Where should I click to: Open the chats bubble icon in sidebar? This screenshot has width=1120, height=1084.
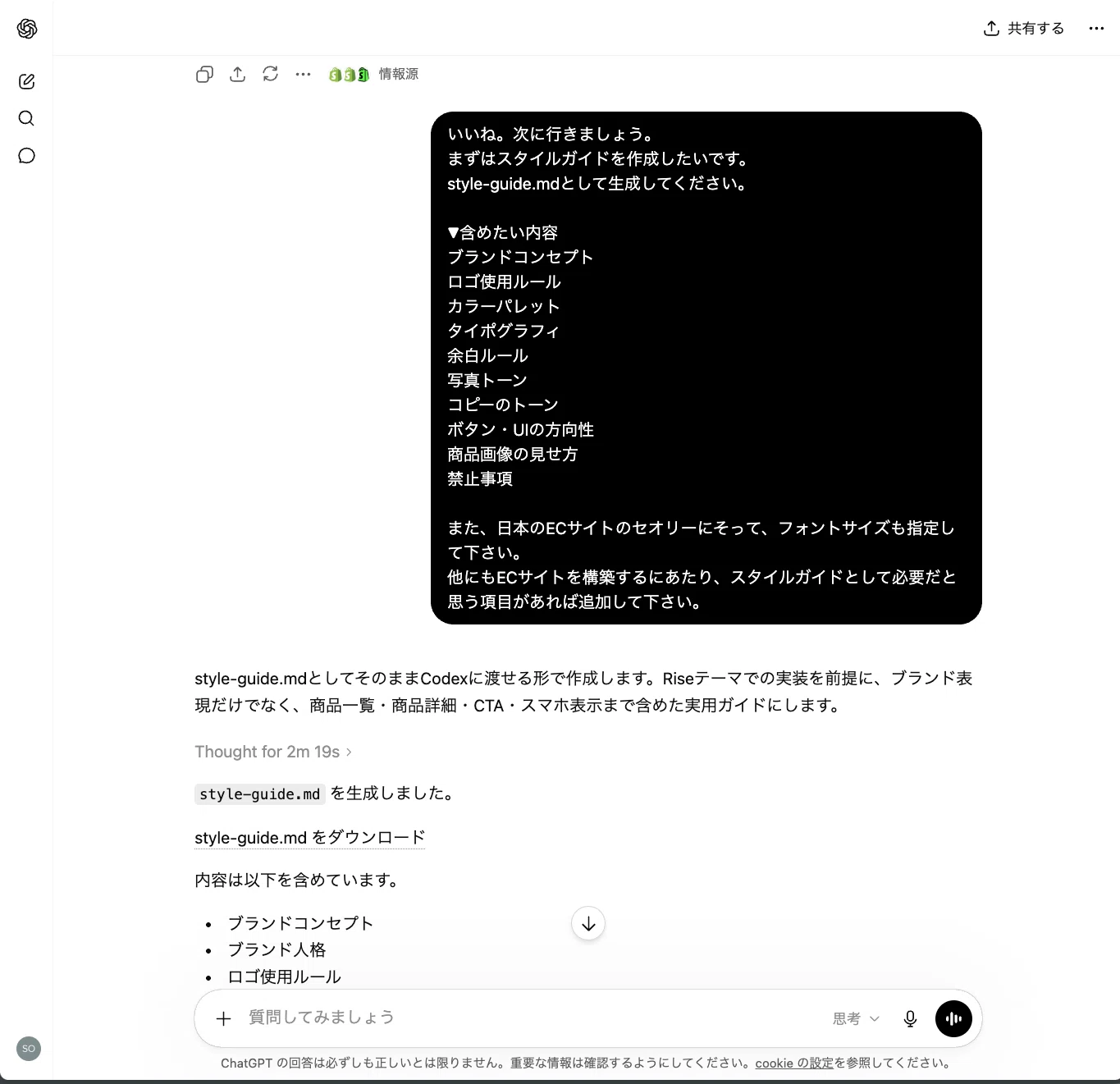[26, 156]
